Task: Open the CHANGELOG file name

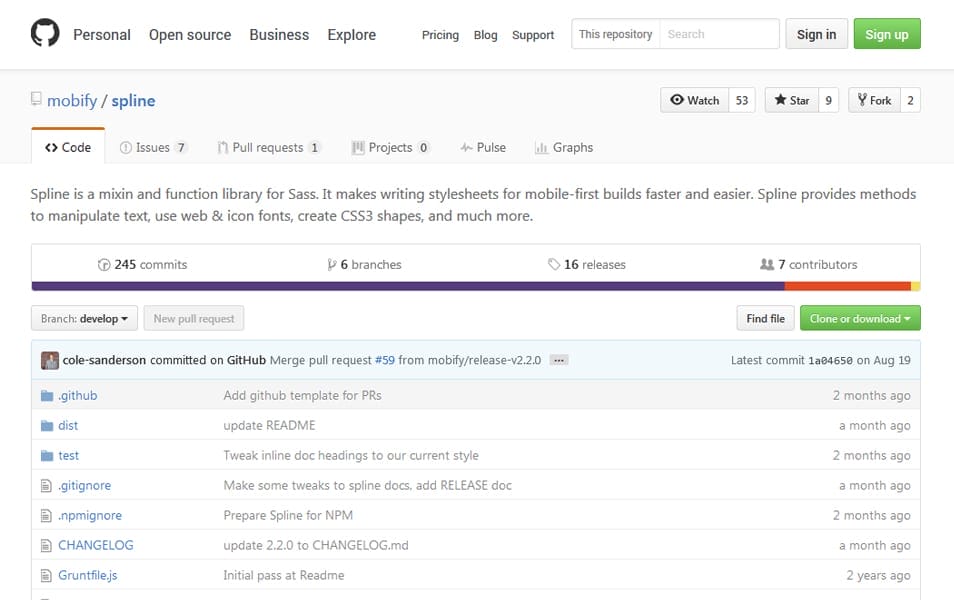Action: [x=96, y=545]
